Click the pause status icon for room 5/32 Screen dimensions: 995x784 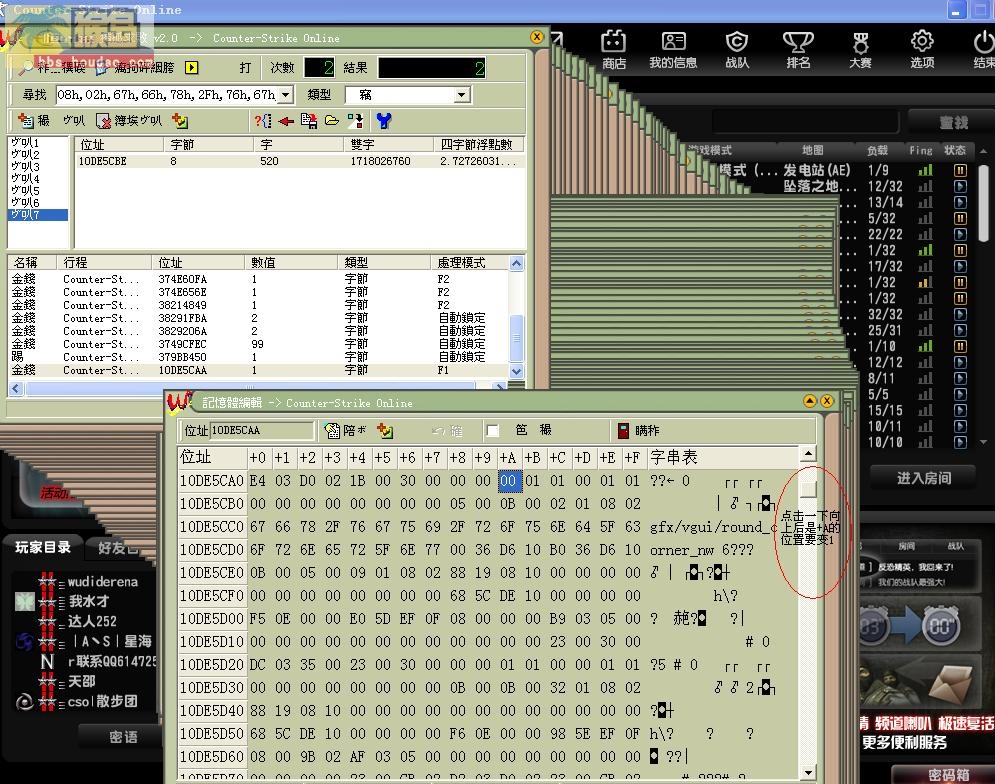[x=960, y=218]
